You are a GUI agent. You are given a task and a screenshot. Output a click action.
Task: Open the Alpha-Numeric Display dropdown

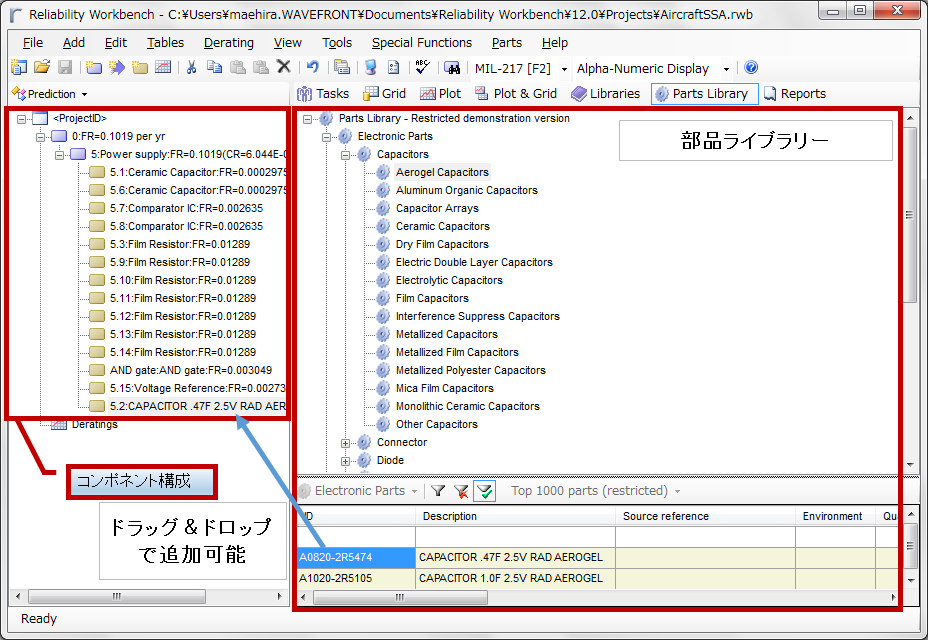coord(726,69)
